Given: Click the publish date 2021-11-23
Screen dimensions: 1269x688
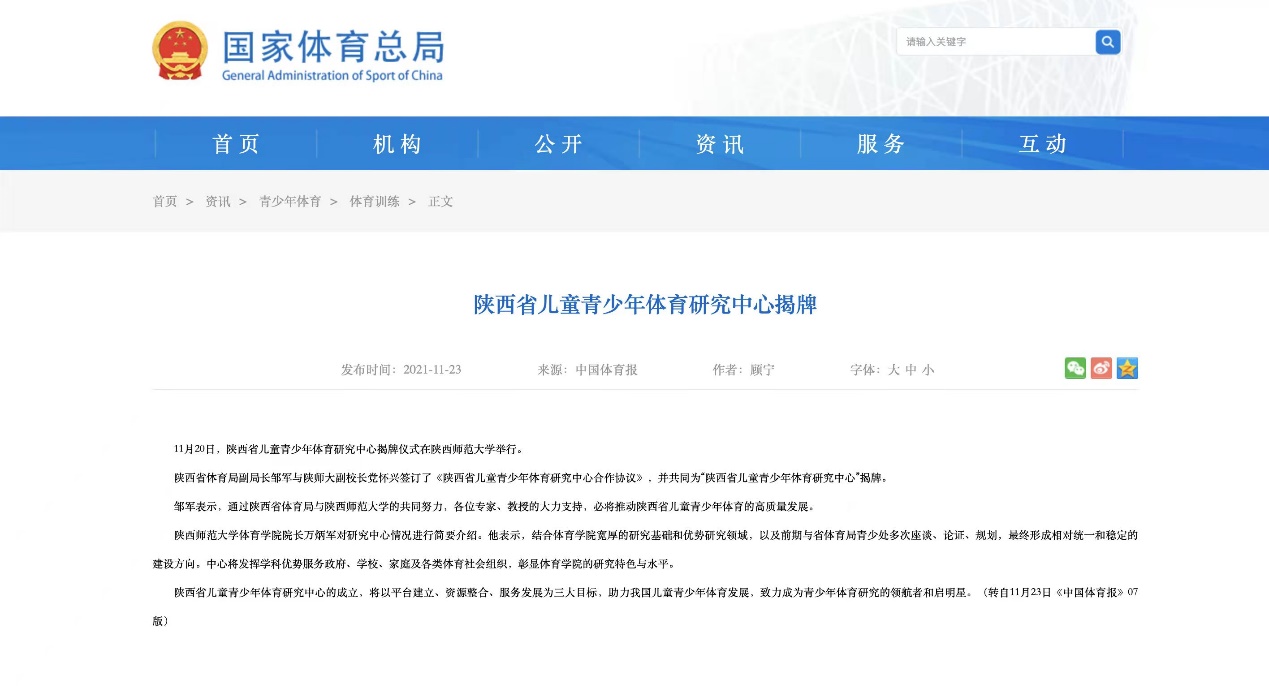Looking at the screenshot, I should pyautogui.click(x=432, y=370).
